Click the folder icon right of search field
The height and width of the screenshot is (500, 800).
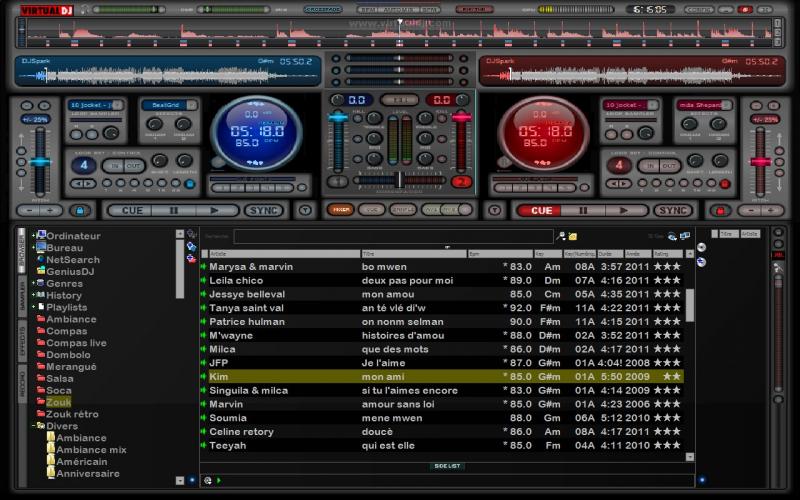click(x=572, y=236)
